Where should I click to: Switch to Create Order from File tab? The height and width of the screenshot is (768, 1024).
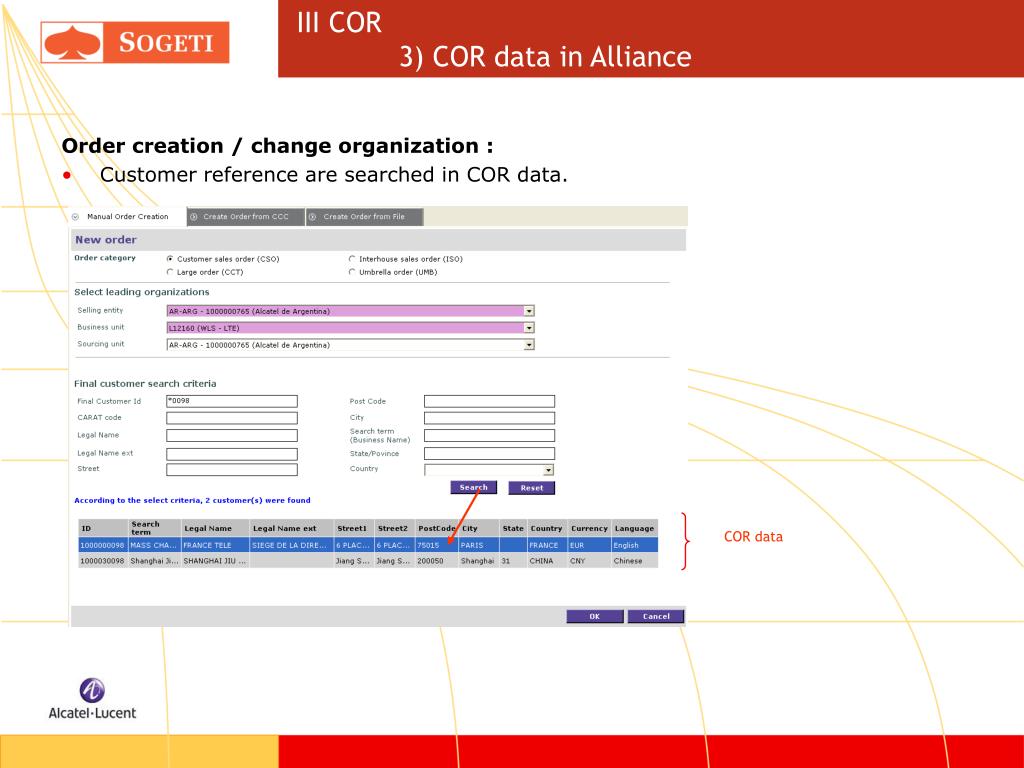click(364, 217)
